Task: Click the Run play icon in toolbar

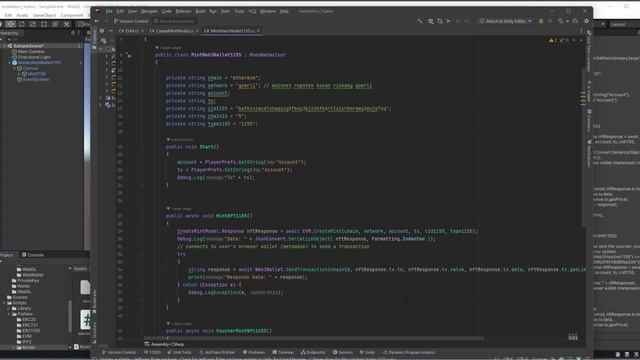Action: point(449,21)
